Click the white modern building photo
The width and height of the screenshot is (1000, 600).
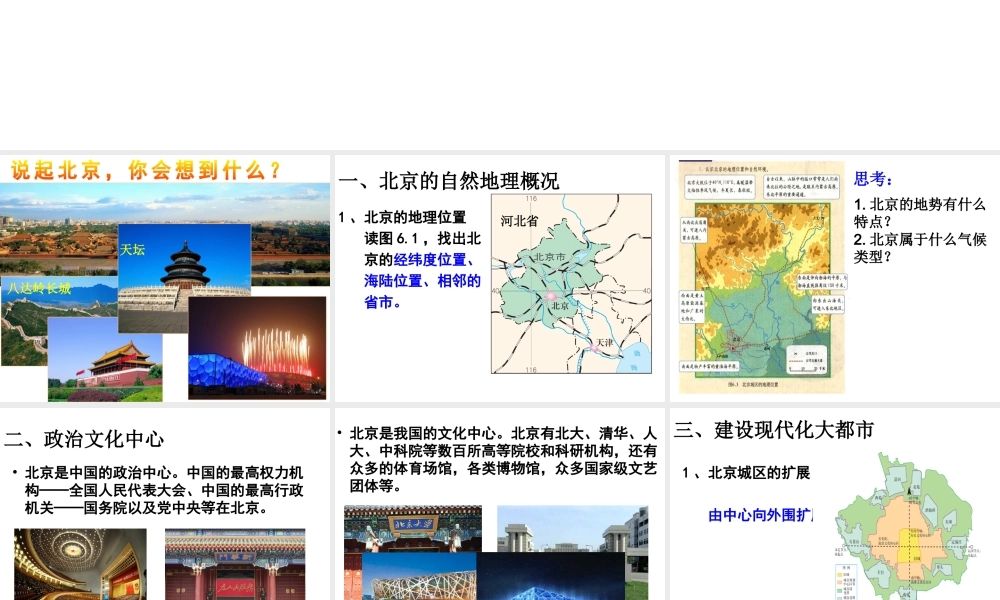573,529
